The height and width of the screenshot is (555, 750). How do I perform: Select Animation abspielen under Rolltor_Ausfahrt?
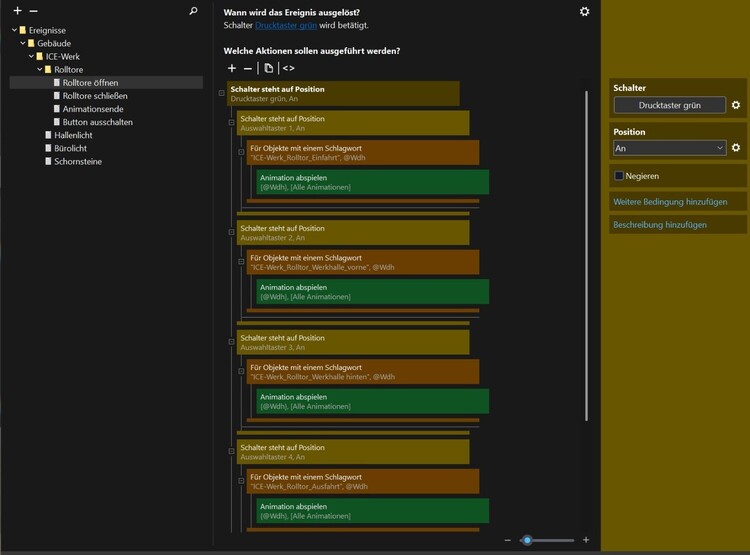tap(373, 511)
